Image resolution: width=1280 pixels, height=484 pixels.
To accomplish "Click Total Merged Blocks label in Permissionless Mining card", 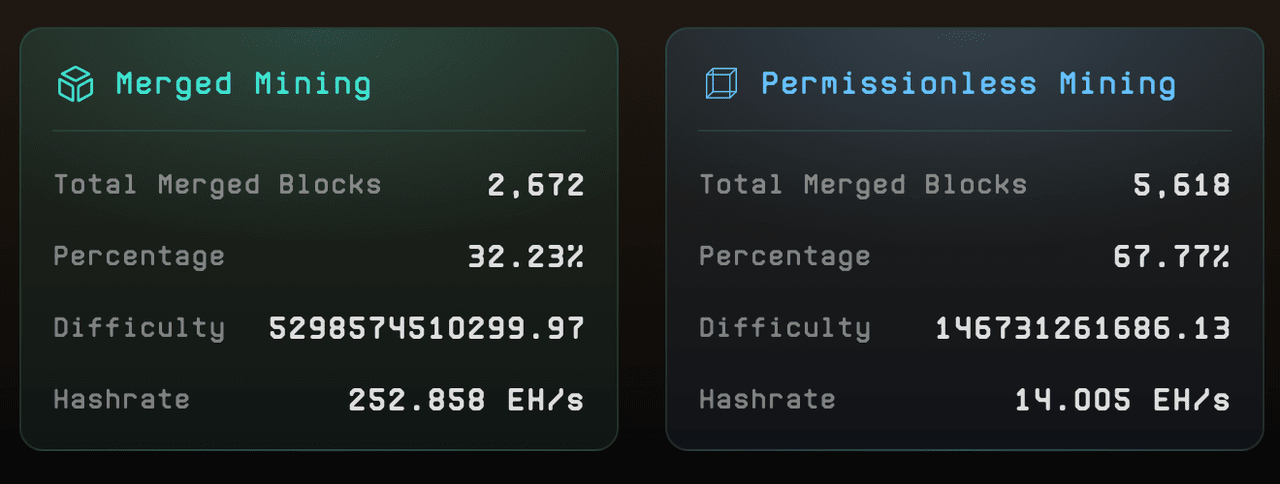I will 863,185.
